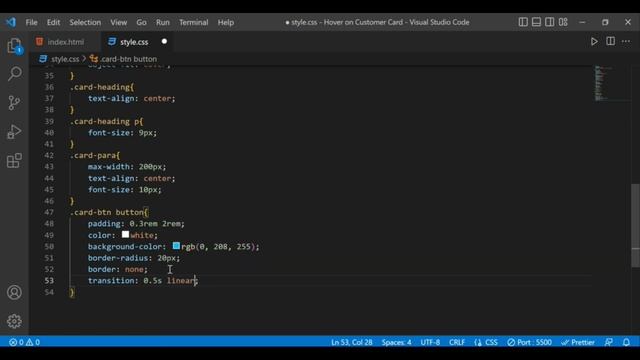Viewport: 640px width, 360px height.
Task: Click the Port : 5500 Live Server item
Action: pos(529,342)
